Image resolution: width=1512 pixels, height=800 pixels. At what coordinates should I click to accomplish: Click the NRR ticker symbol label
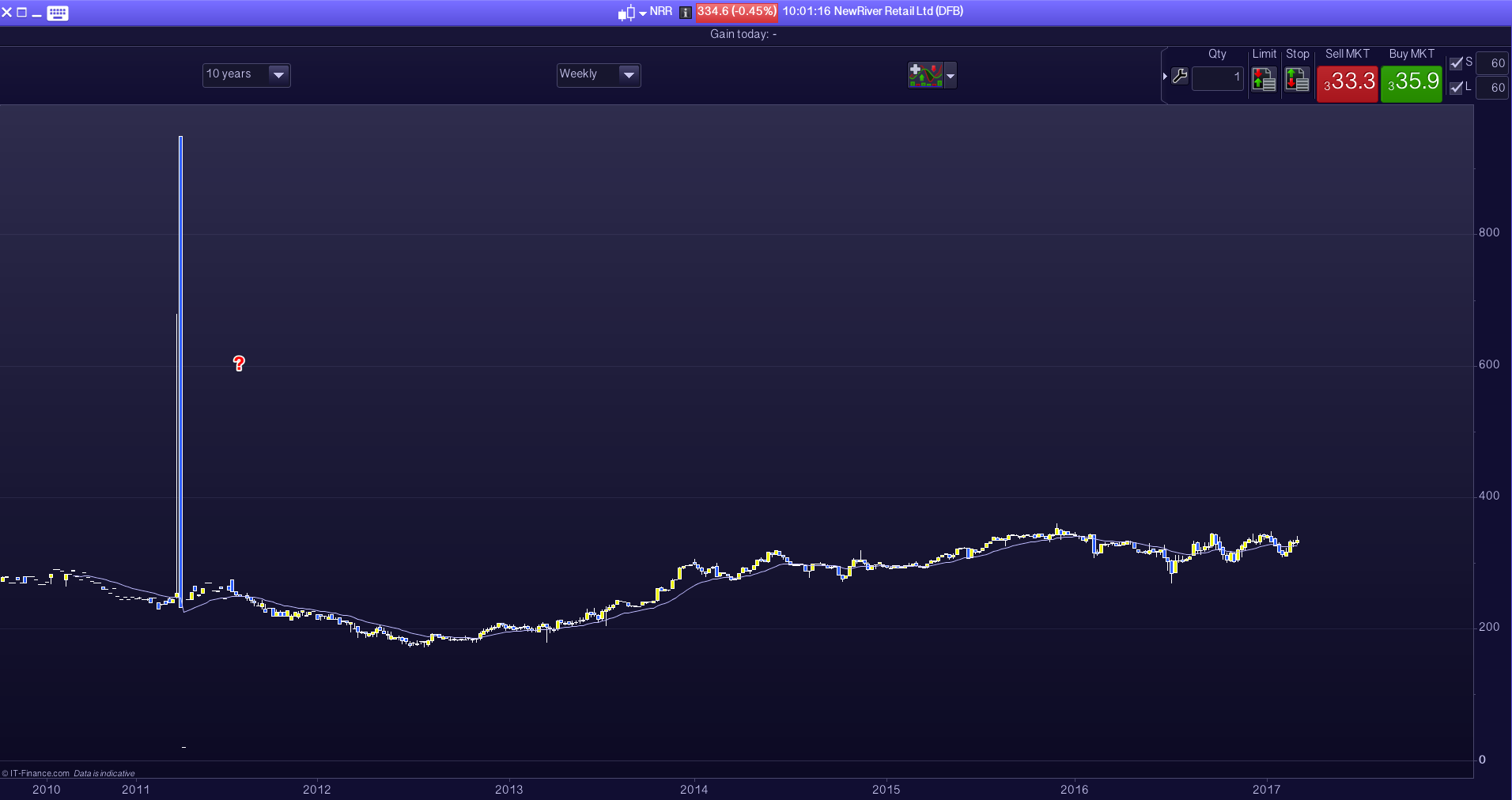pos(661,12)
